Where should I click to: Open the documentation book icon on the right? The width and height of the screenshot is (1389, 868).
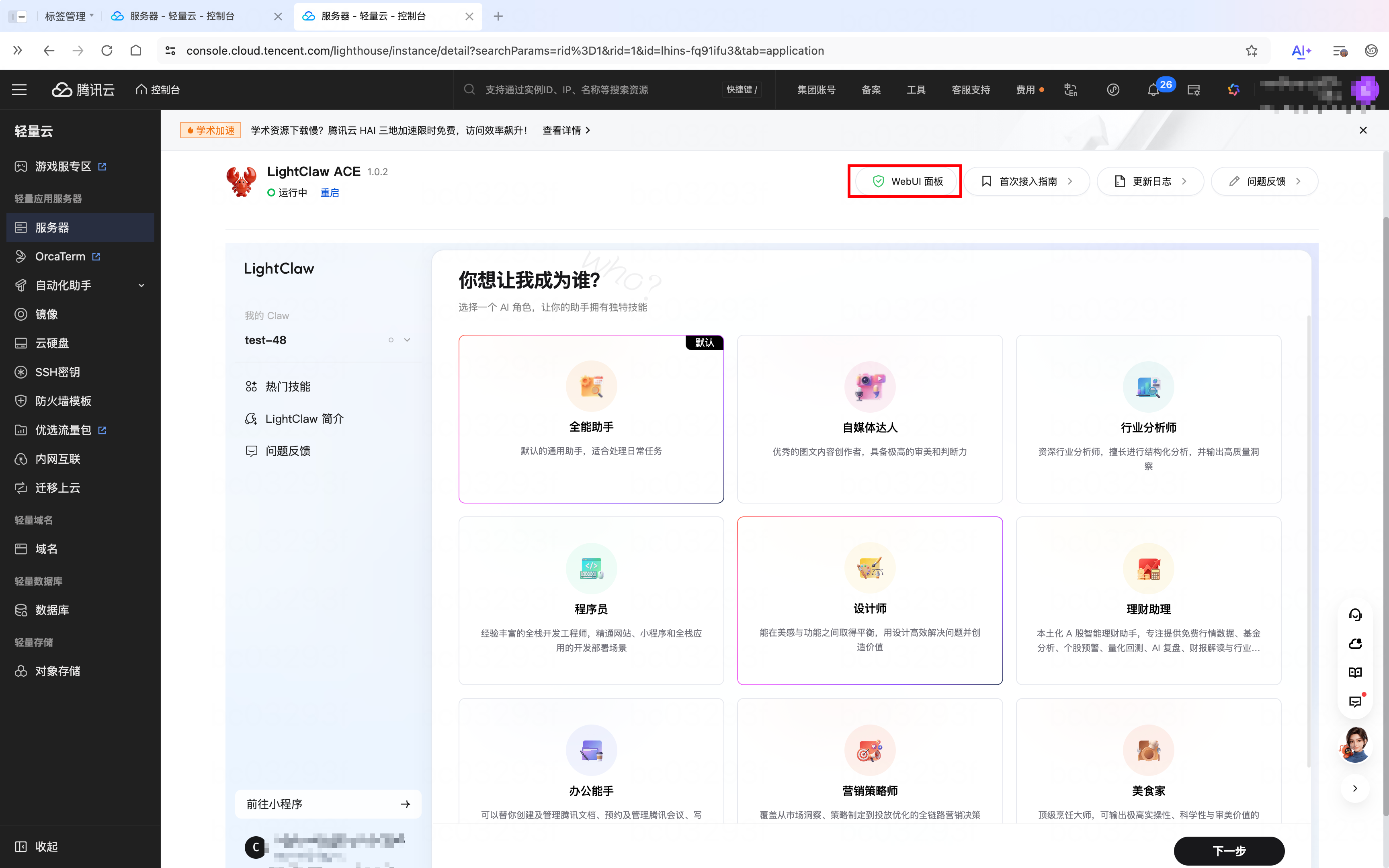(1355, 672)
